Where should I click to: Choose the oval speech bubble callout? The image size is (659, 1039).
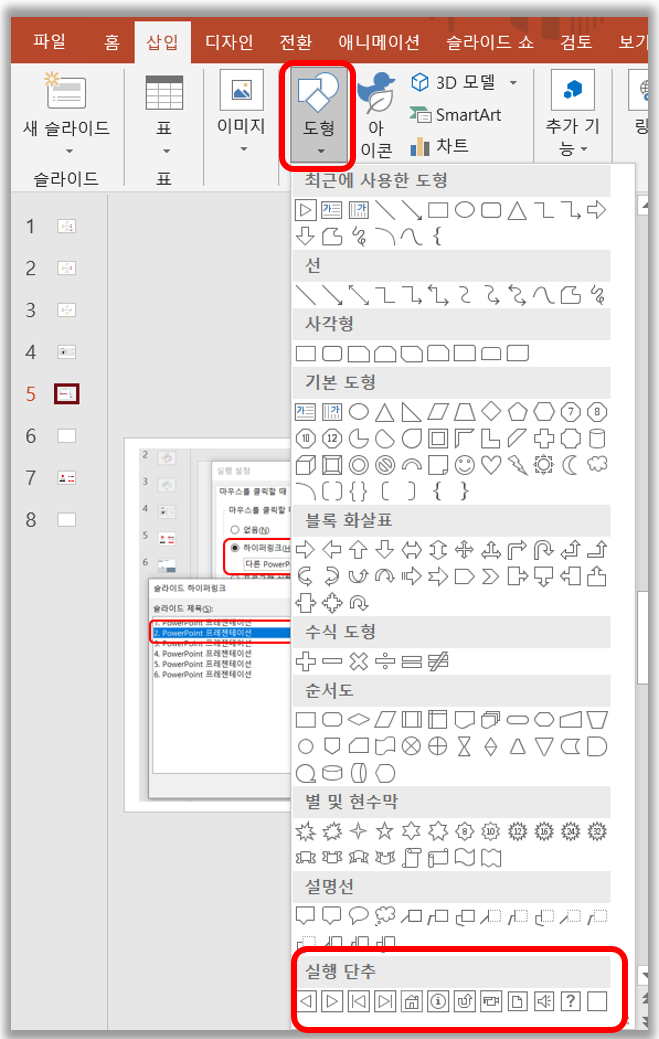pos(358,916)
